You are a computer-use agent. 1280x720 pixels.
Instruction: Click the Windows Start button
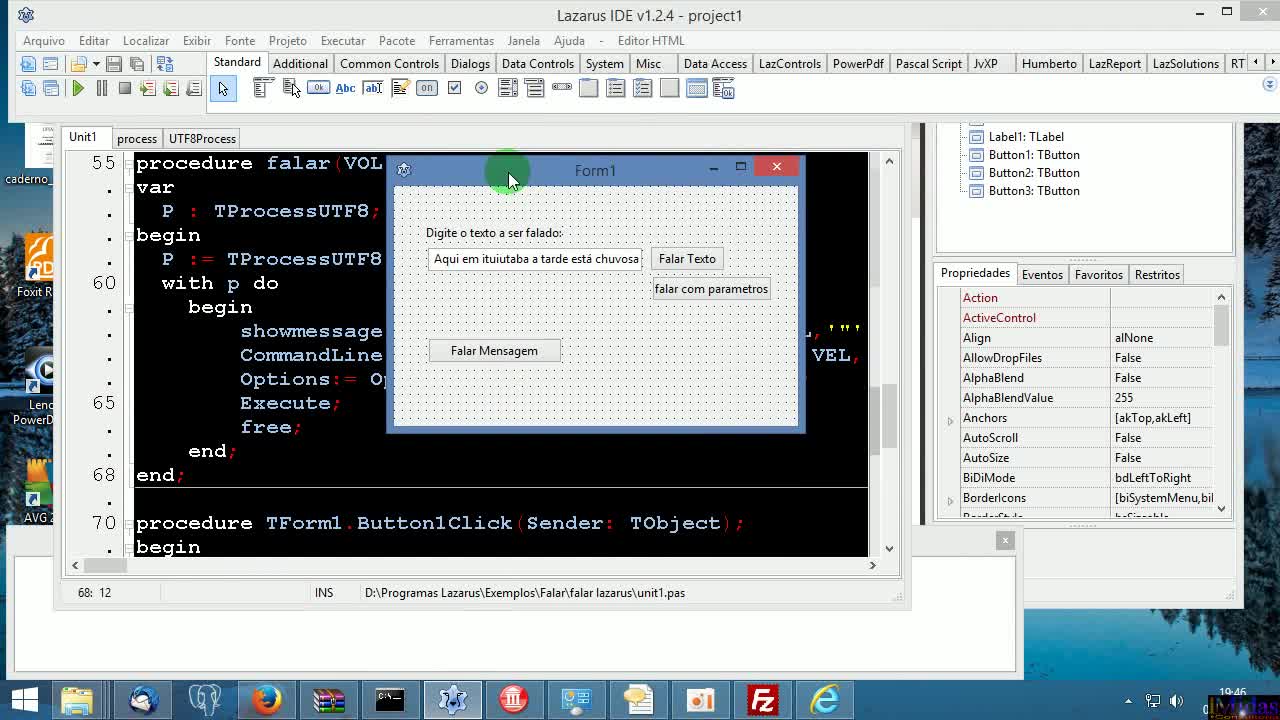coord(25,699)
